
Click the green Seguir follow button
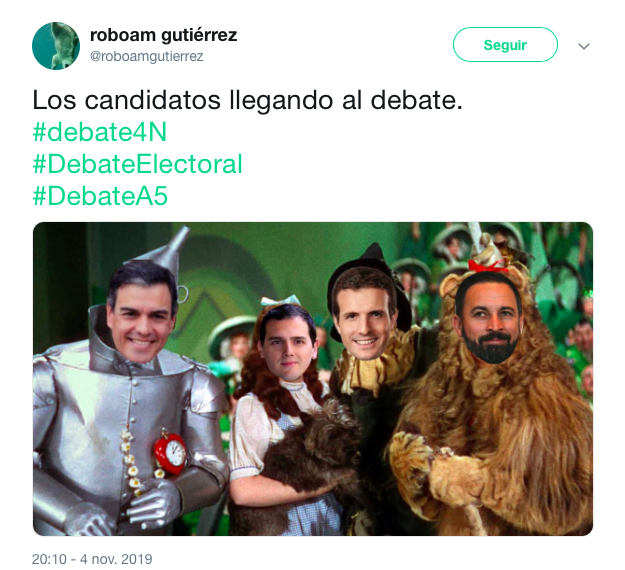pos(505,45)
